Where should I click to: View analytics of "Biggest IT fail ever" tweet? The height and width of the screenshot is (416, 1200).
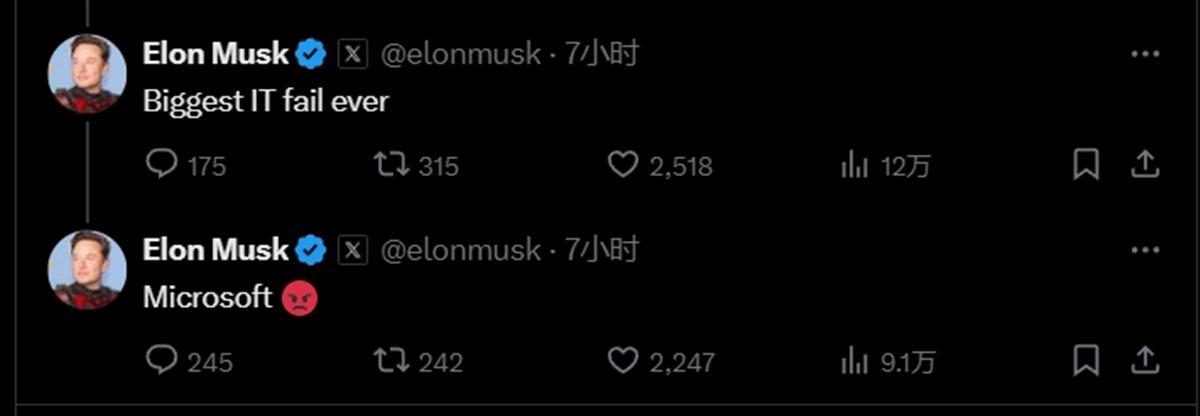(853, 165)
